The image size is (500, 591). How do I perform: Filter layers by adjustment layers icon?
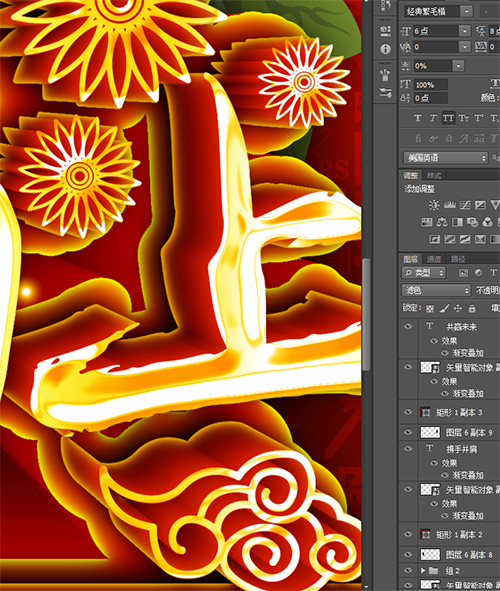pos(478,273)
